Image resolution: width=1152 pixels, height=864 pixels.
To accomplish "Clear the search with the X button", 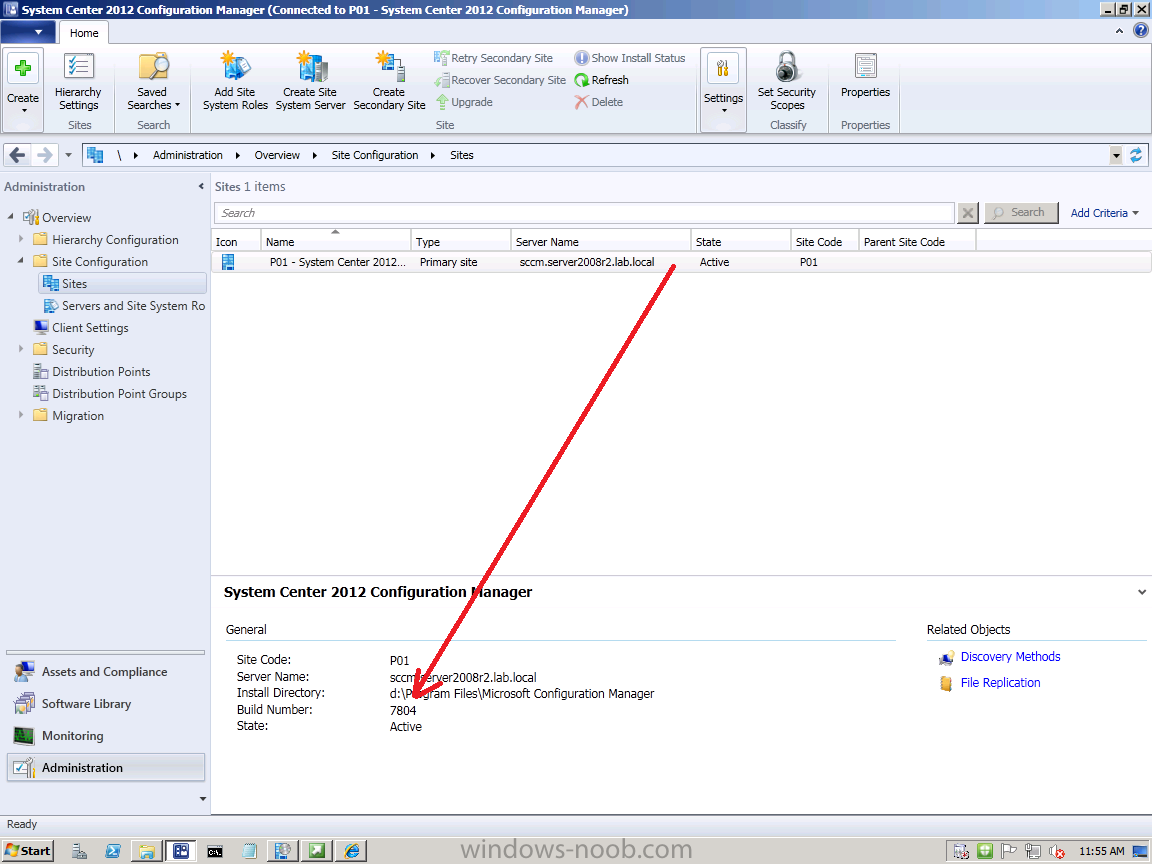I will (x=968, y=213).
